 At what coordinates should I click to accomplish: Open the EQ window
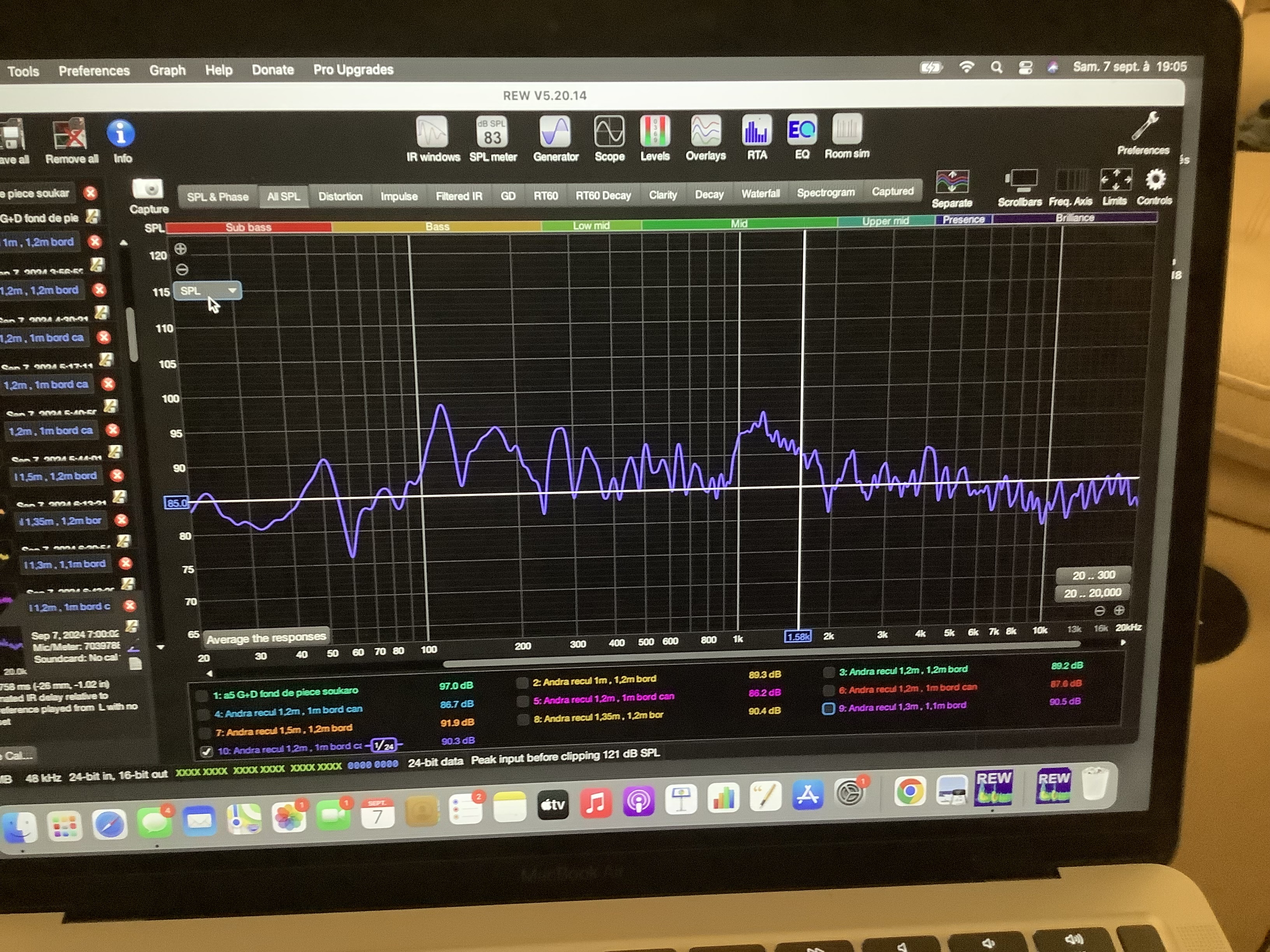click(802, 130)
